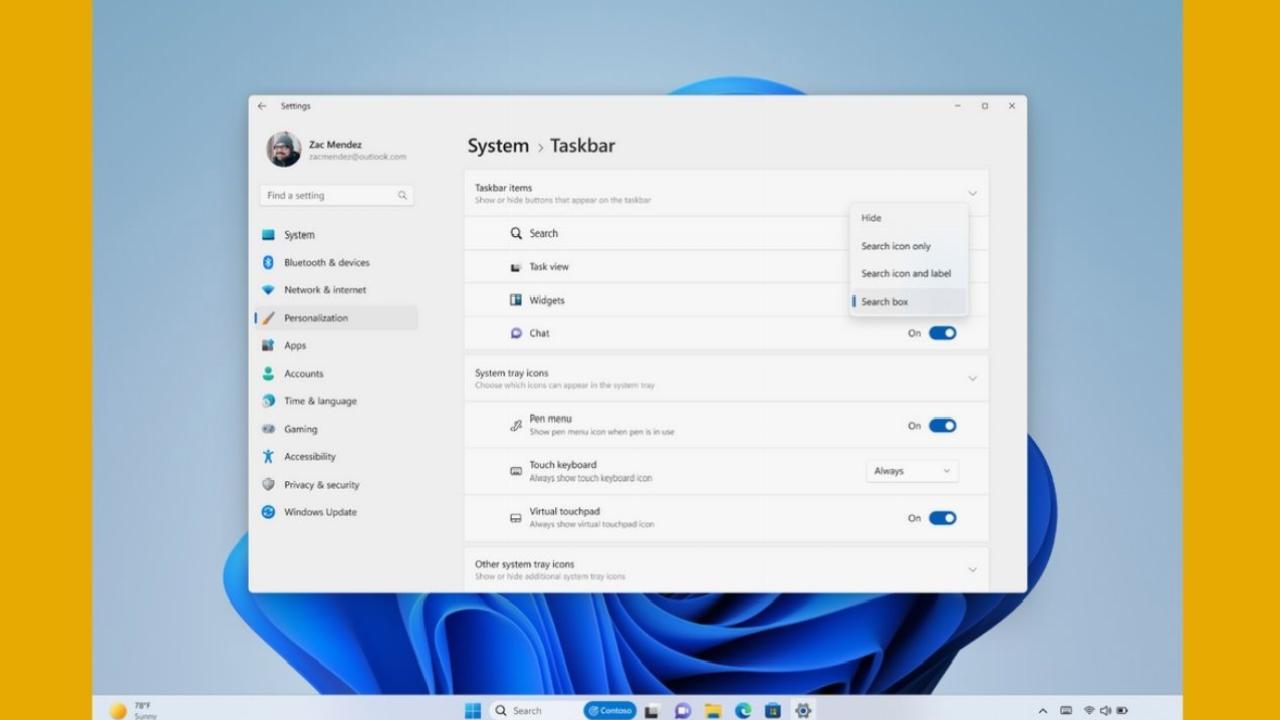Toggle the Virtual touchpad switch
This screenshot has width=1280, height=720.
[x=942, y=518]
